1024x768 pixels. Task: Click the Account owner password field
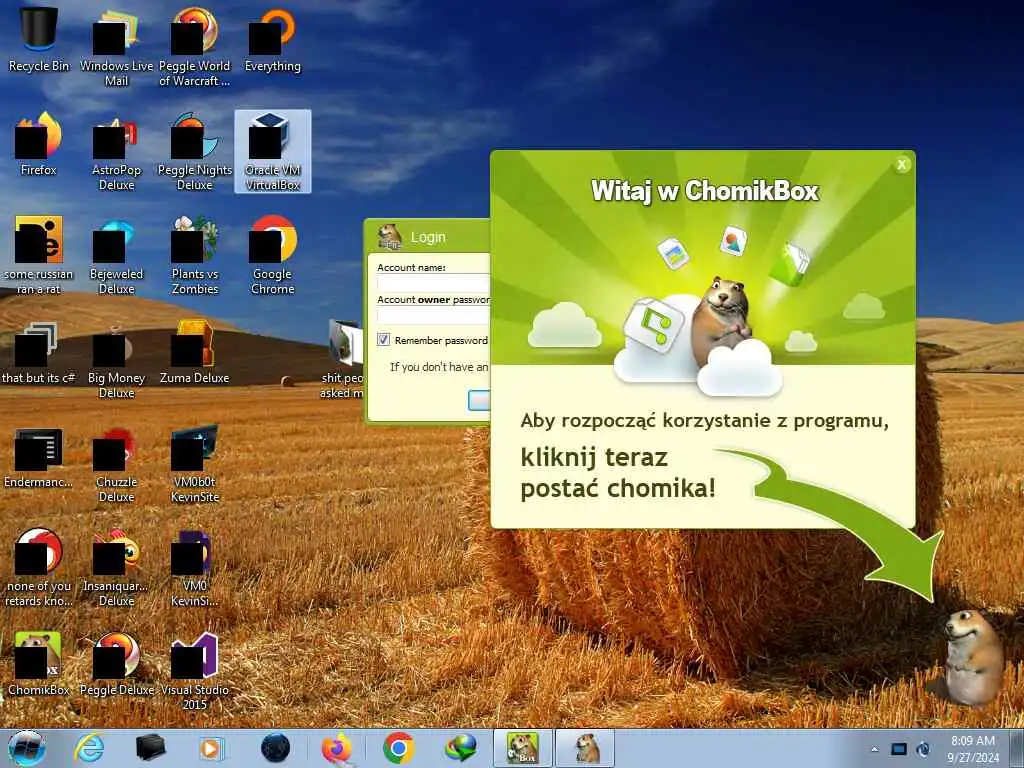click(433, 315)
